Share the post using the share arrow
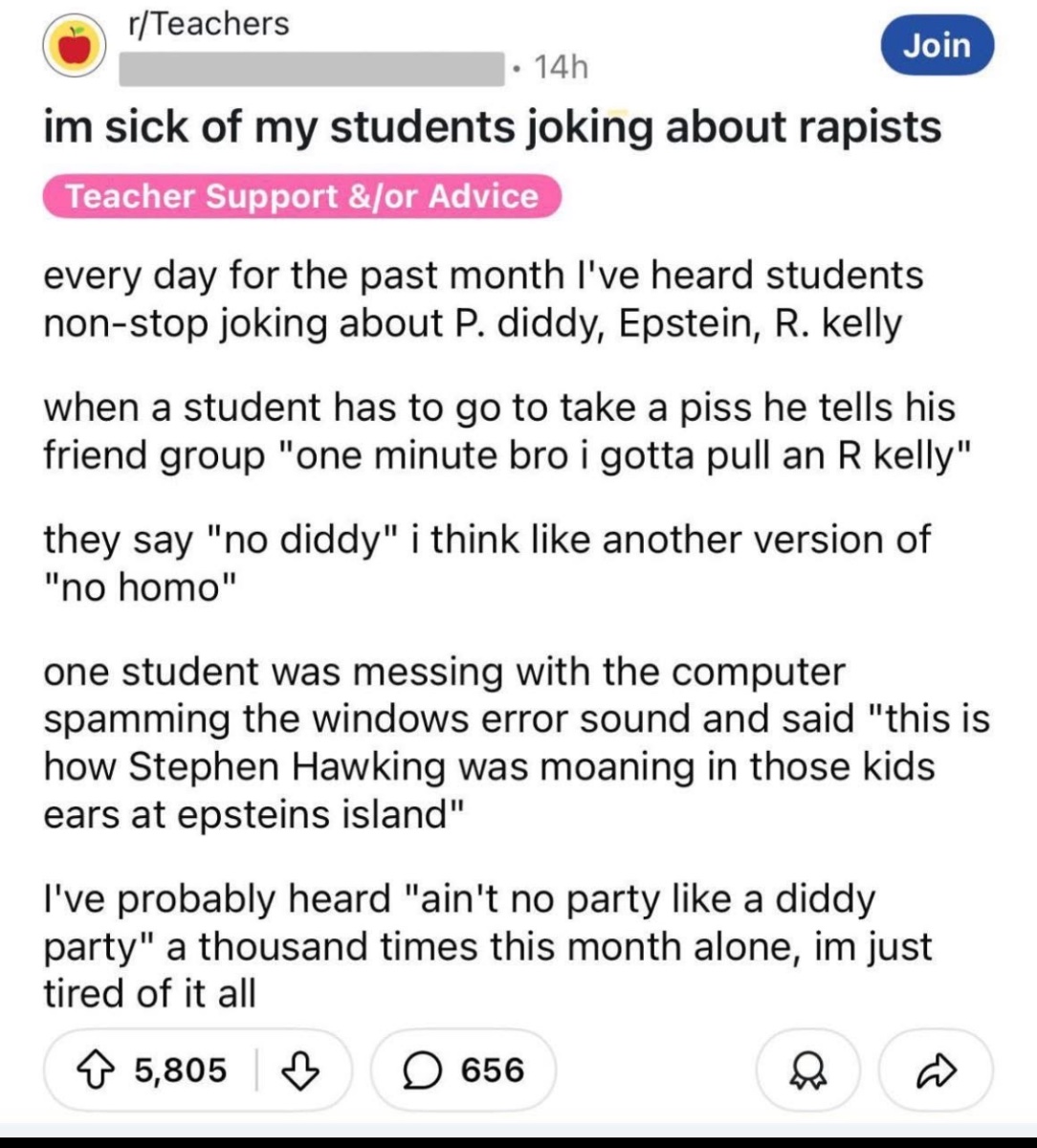1037x1148 pixels. coord(936,1071)
